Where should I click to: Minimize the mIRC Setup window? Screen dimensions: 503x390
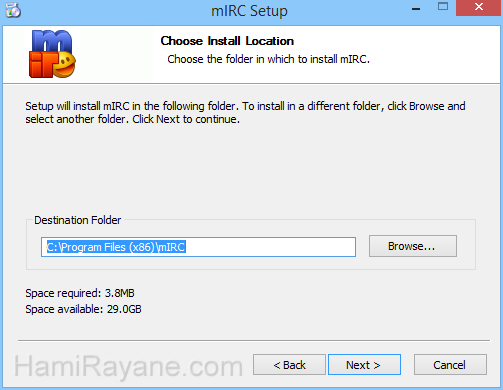point(416,8)
